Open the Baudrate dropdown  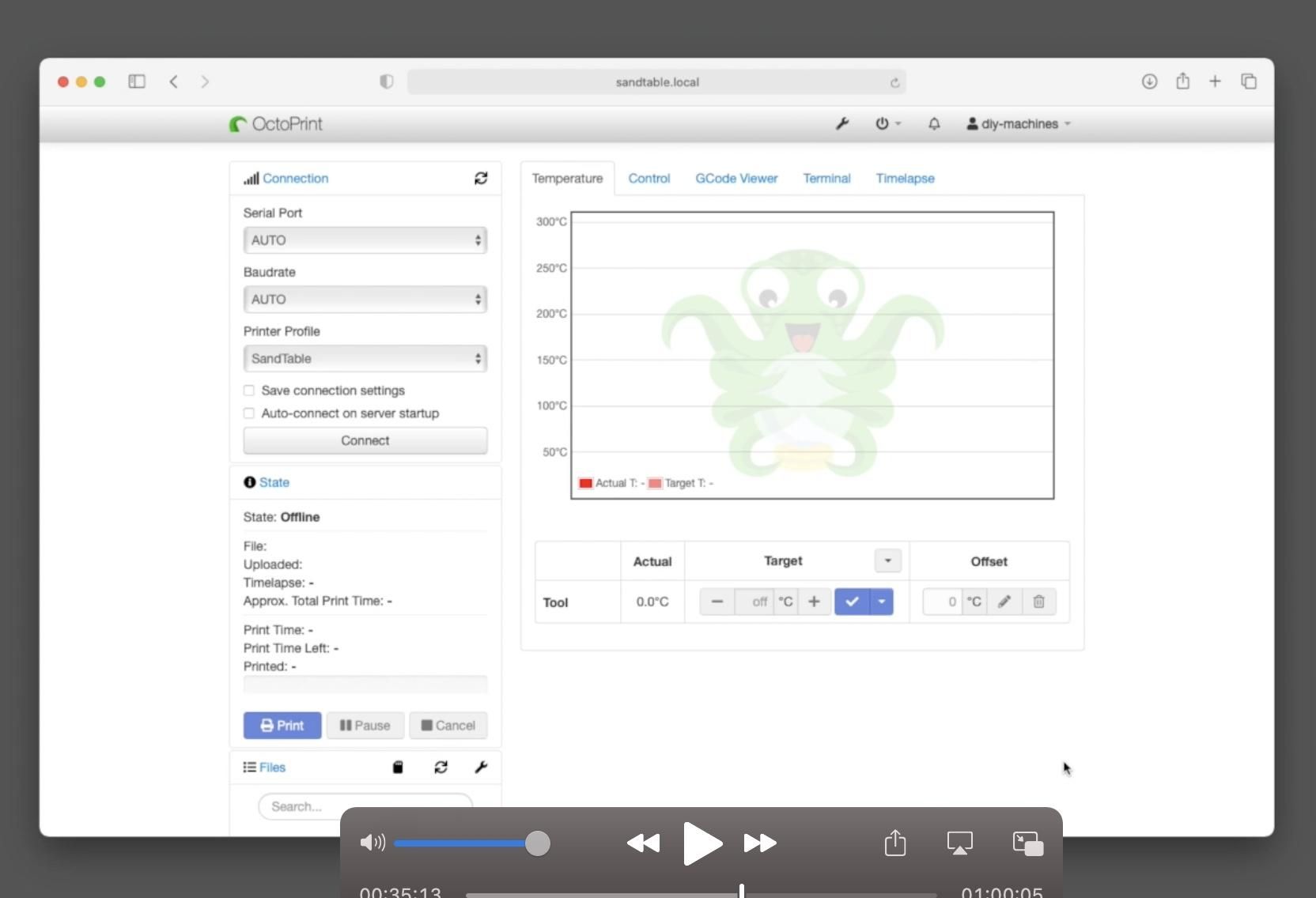coord(365,300)
